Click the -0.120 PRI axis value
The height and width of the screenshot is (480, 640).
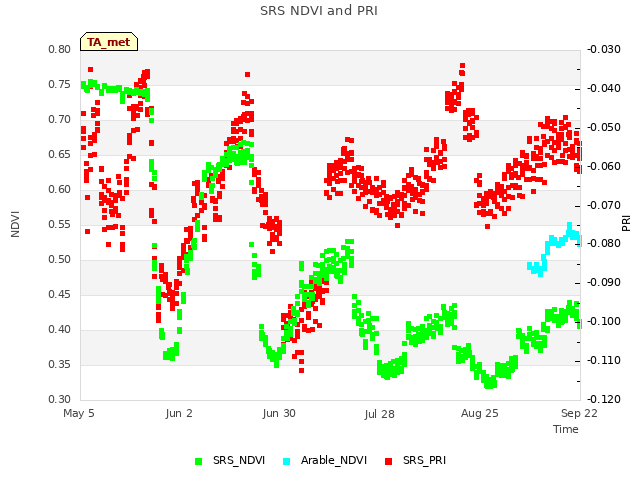[x=604, y=400]
